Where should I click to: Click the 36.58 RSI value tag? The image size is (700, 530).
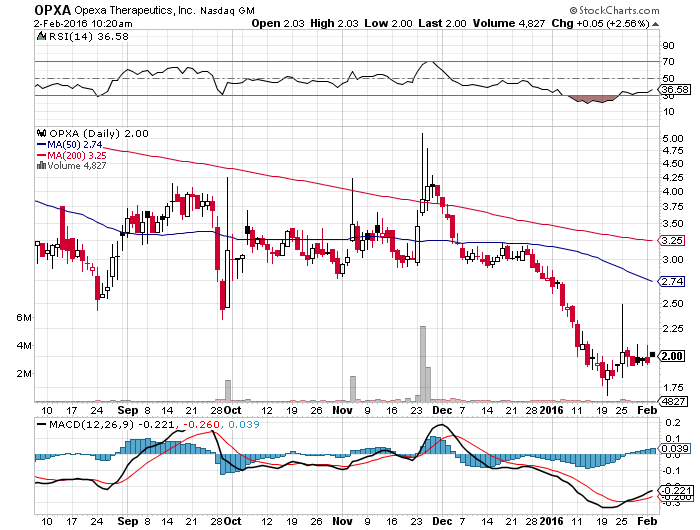[x=674, y=89]
